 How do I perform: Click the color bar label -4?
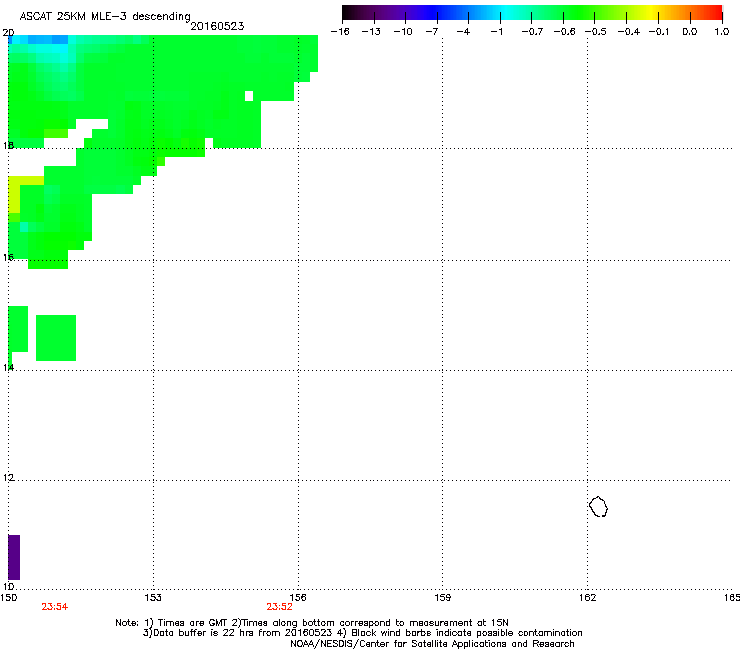tap(463, 32)
